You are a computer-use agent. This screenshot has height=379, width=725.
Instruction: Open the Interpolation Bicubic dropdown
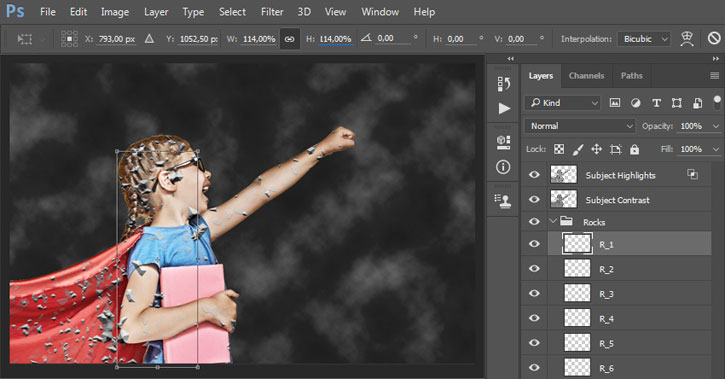pyautogui.click(x=644, y=39)
